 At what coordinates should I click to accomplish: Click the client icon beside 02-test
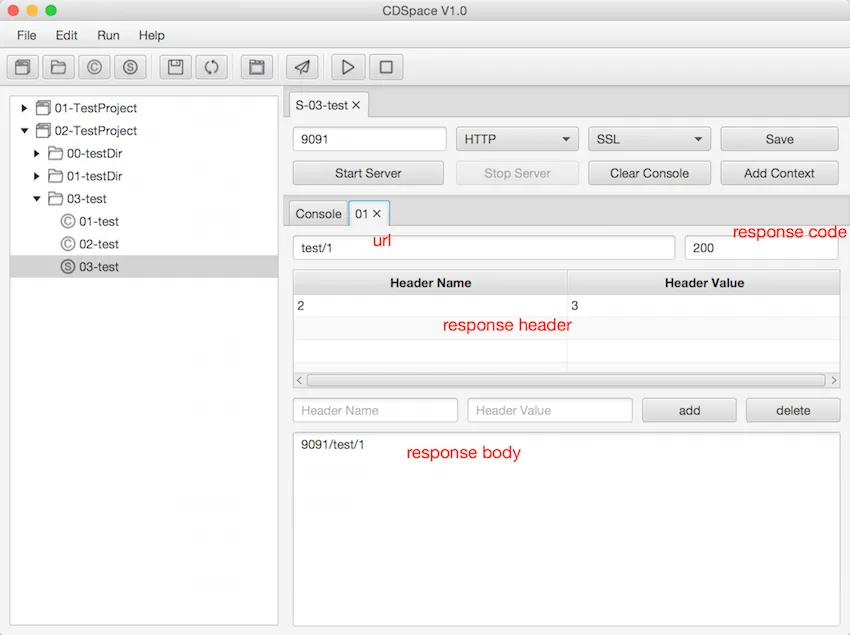click(68, 244)
